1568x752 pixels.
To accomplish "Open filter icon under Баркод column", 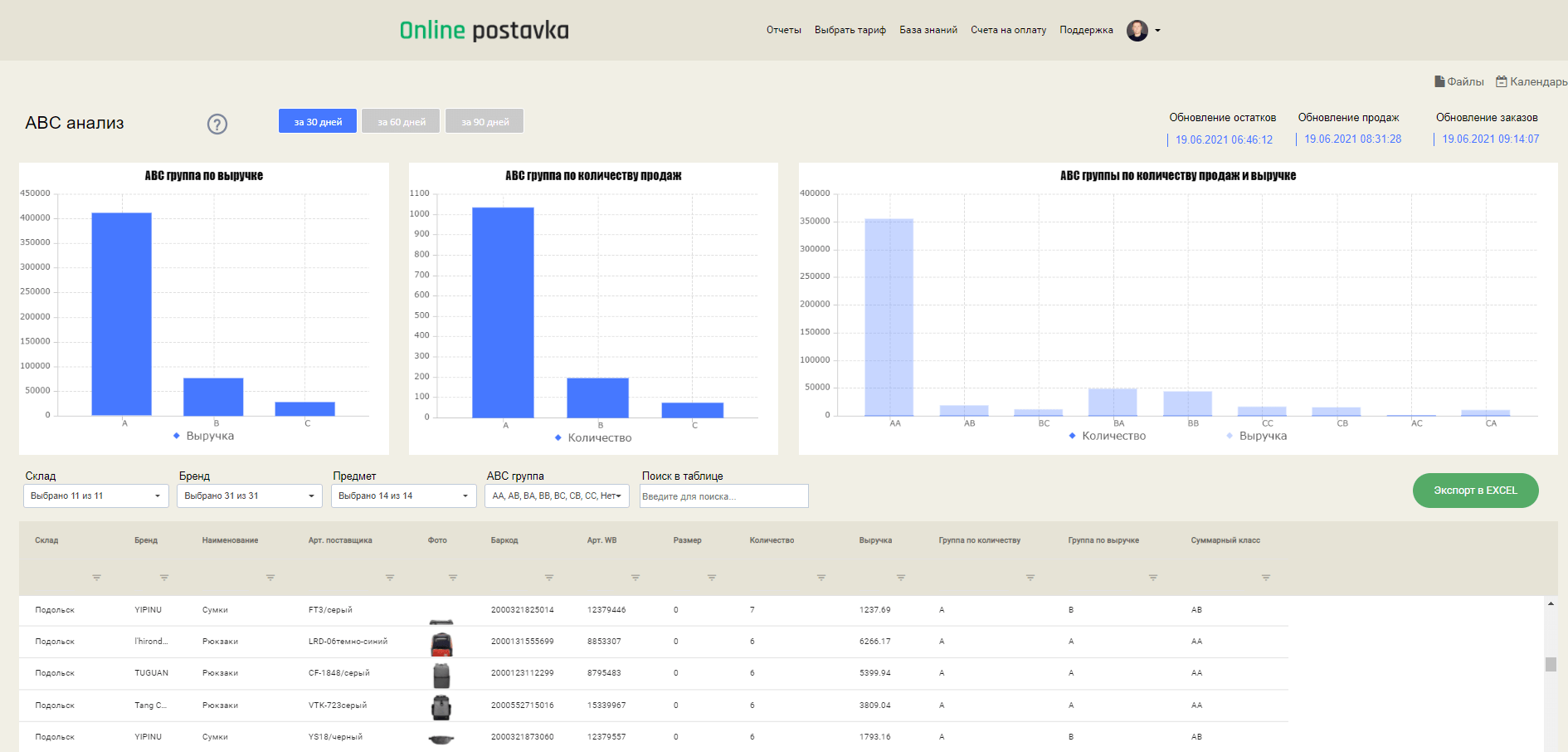I will click(549, 578).
